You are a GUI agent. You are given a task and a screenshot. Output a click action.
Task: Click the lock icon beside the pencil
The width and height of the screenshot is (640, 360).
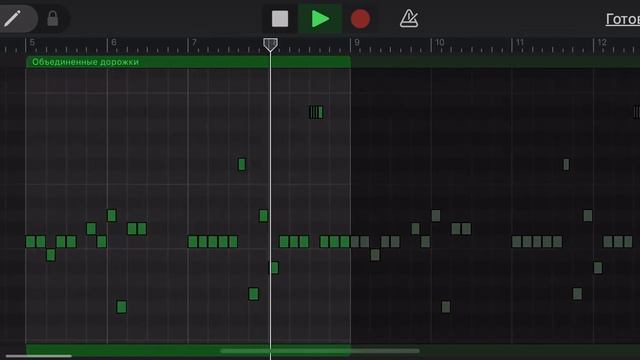tap(53, 19)
